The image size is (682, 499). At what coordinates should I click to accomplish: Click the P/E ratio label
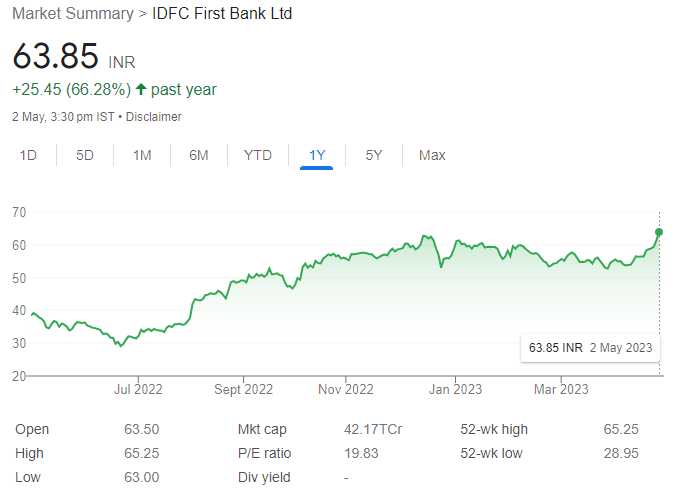click(x=264, y=453)
